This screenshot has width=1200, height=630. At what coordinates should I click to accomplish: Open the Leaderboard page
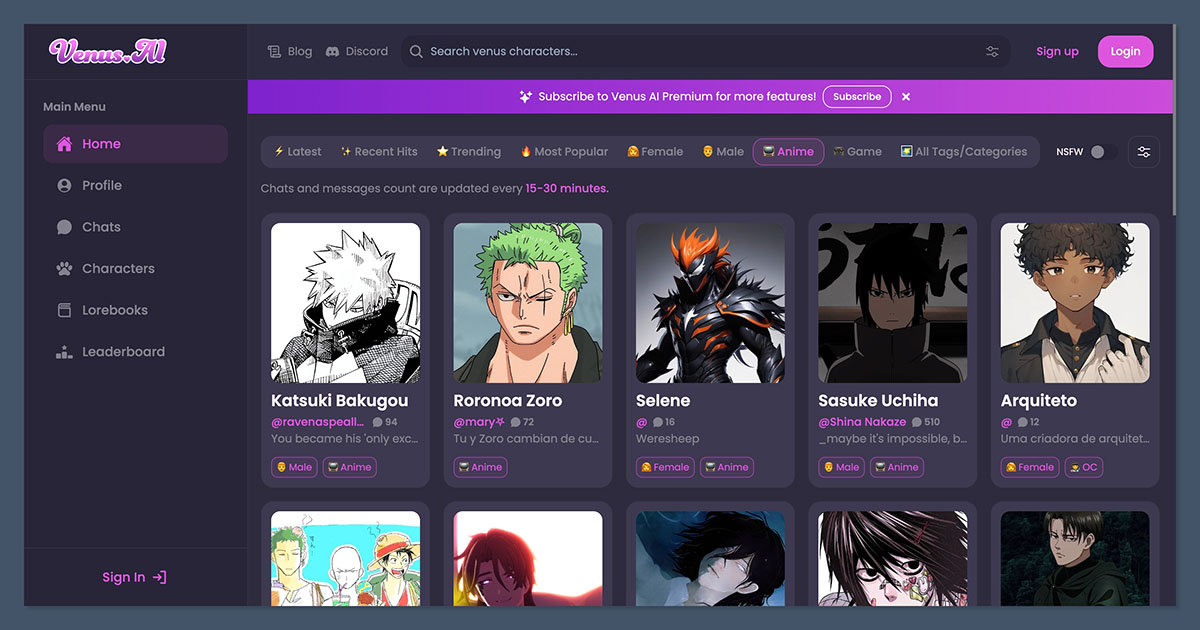pyautogui.click(x=123, y=352)
